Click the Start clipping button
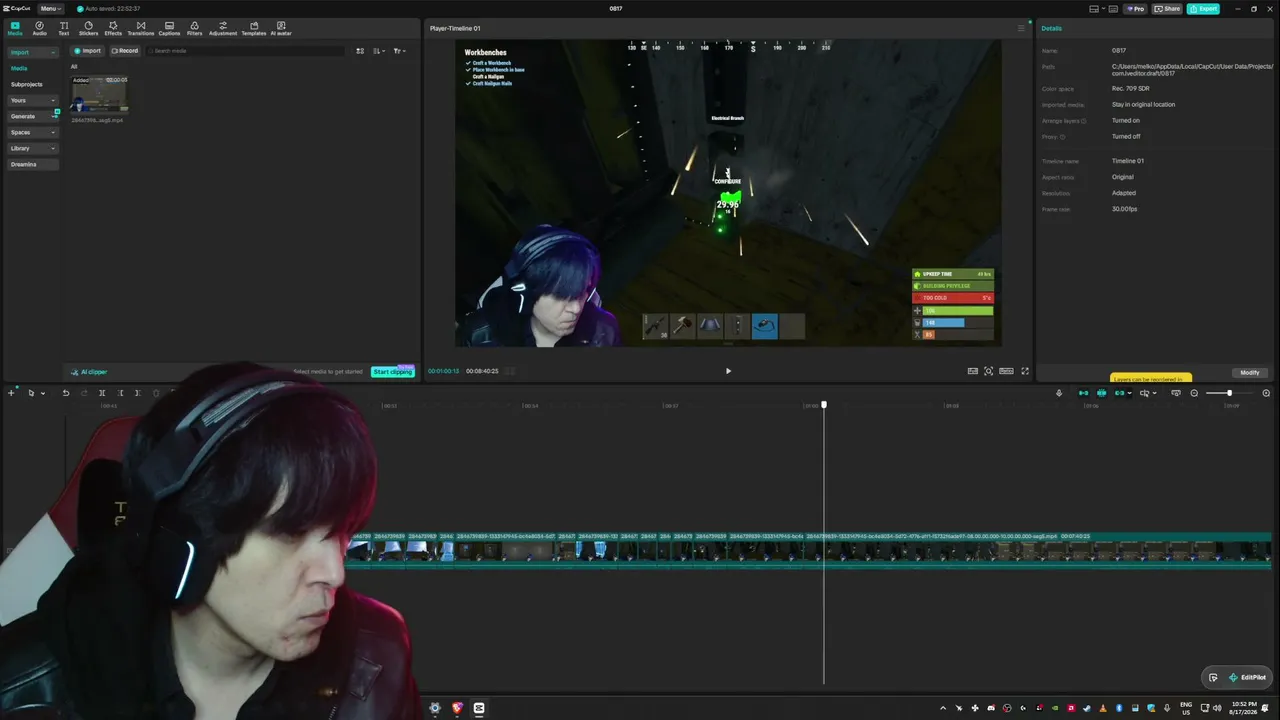1280x720 pixels. tap(392, 372)
